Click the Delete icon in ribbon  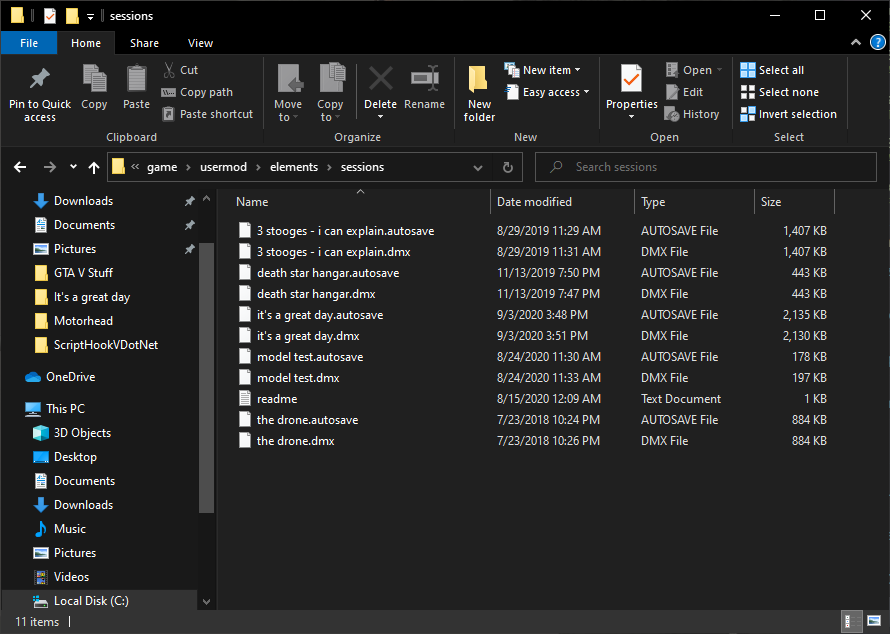[380, 78]
